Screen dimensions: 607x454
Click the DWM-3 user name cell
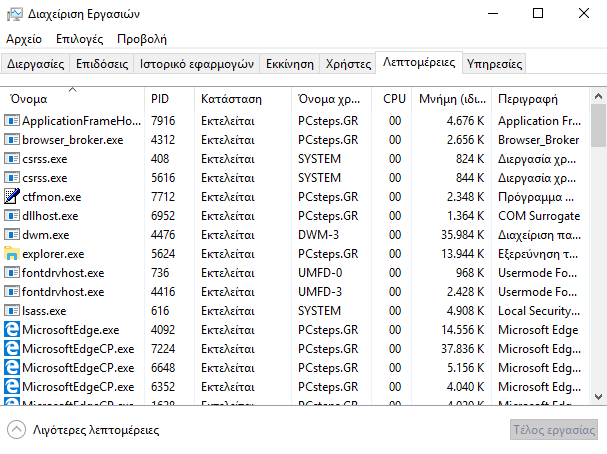pyautogui.click(x=318, y=235)
